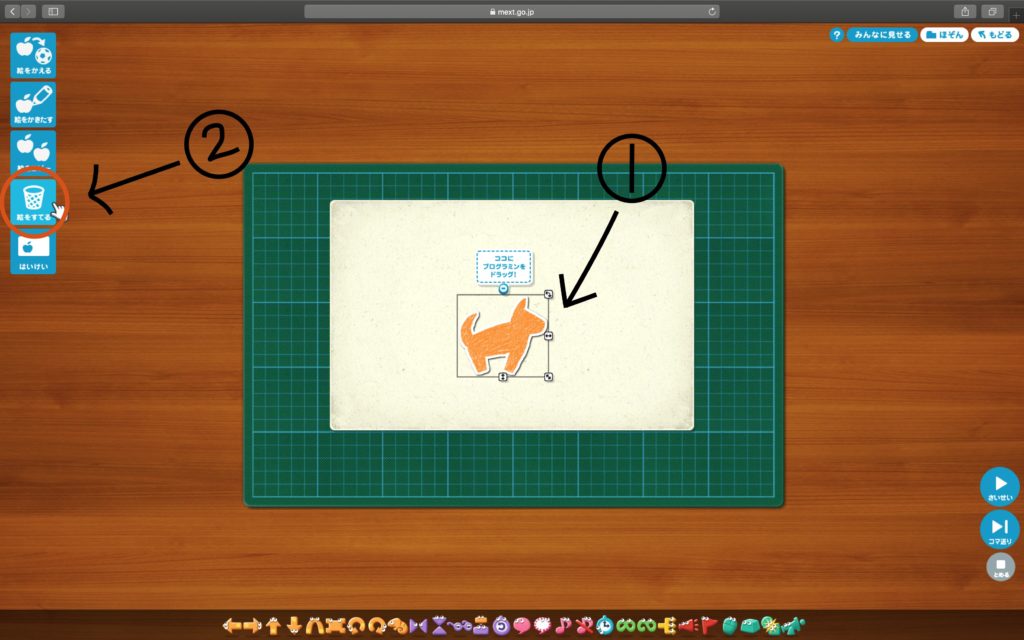Click the pink music note program block

pos(563,626)
